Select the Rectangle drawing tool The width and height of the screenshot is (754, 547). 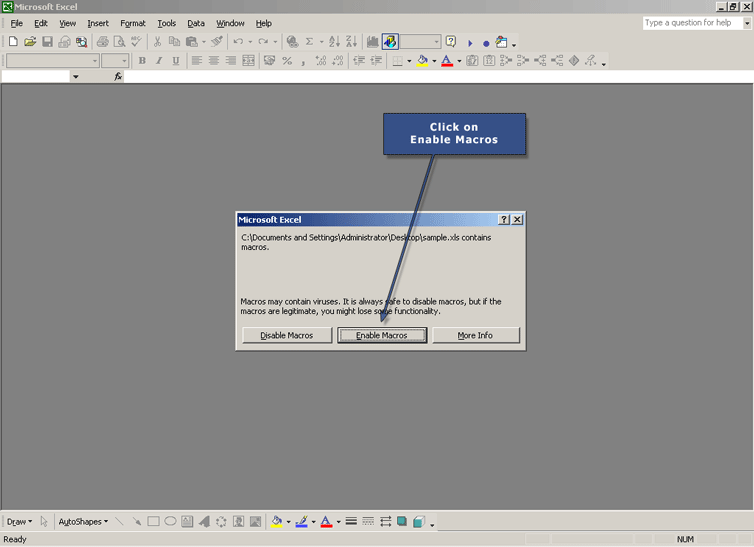[x=153, y=522]
